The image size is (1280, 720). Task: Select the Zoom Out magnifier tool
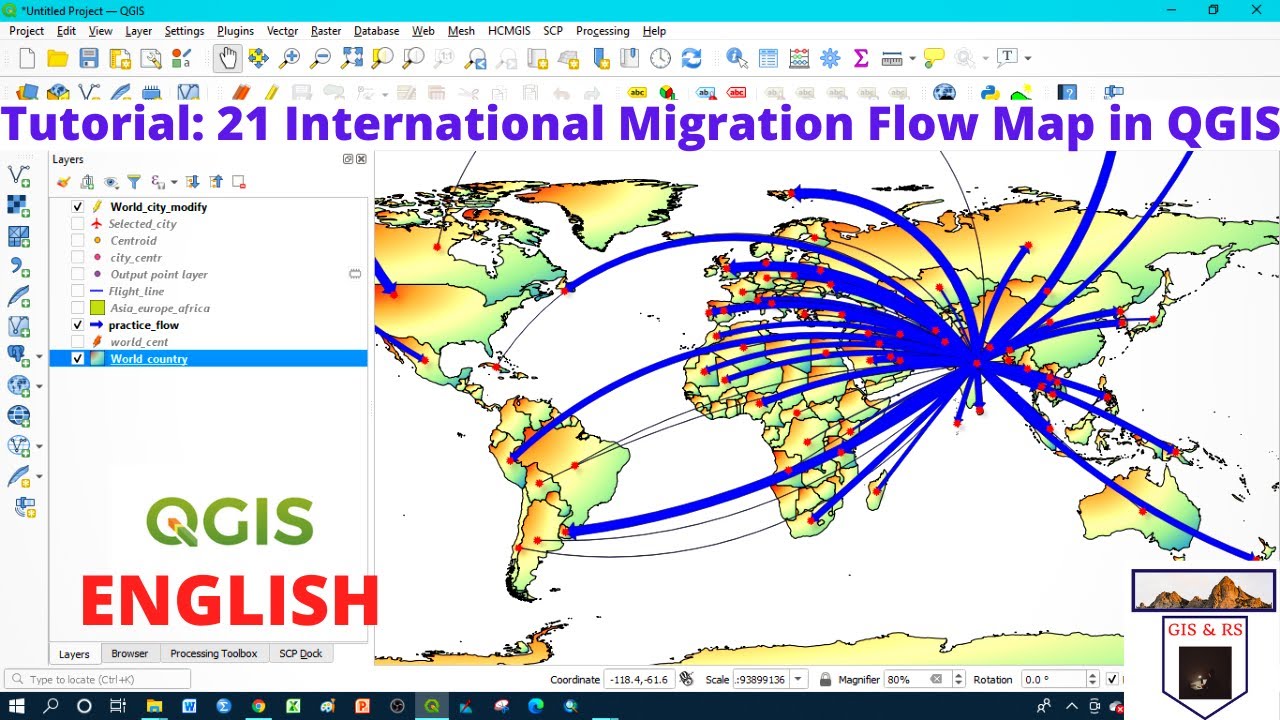coord(320,58)
